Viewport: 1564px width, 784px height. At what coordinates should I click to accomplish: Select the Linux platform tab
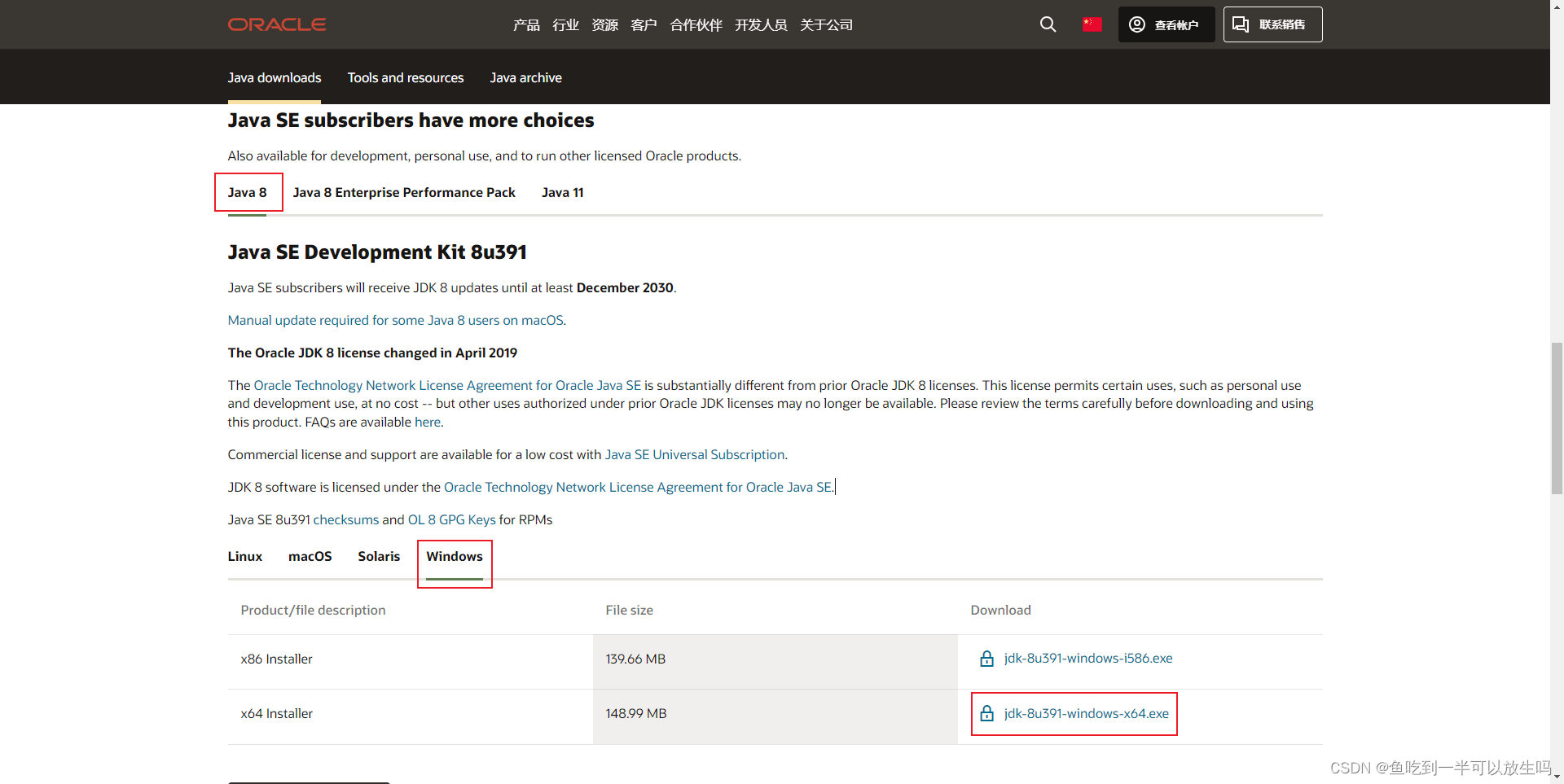(x=245, y=556)
